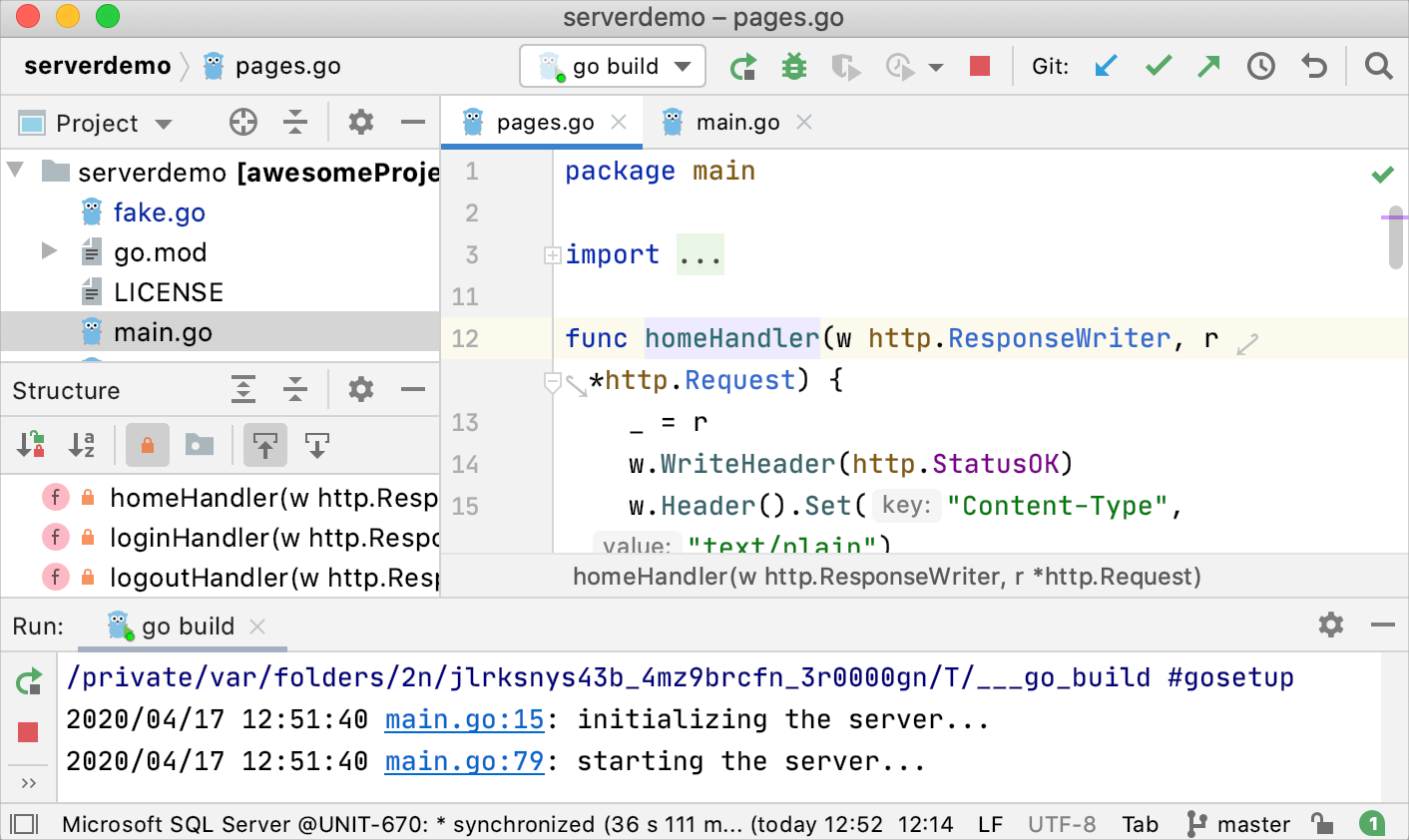Expand the folded import block
The height and width of the screenshot is (840, 1409).
[552, 255]
